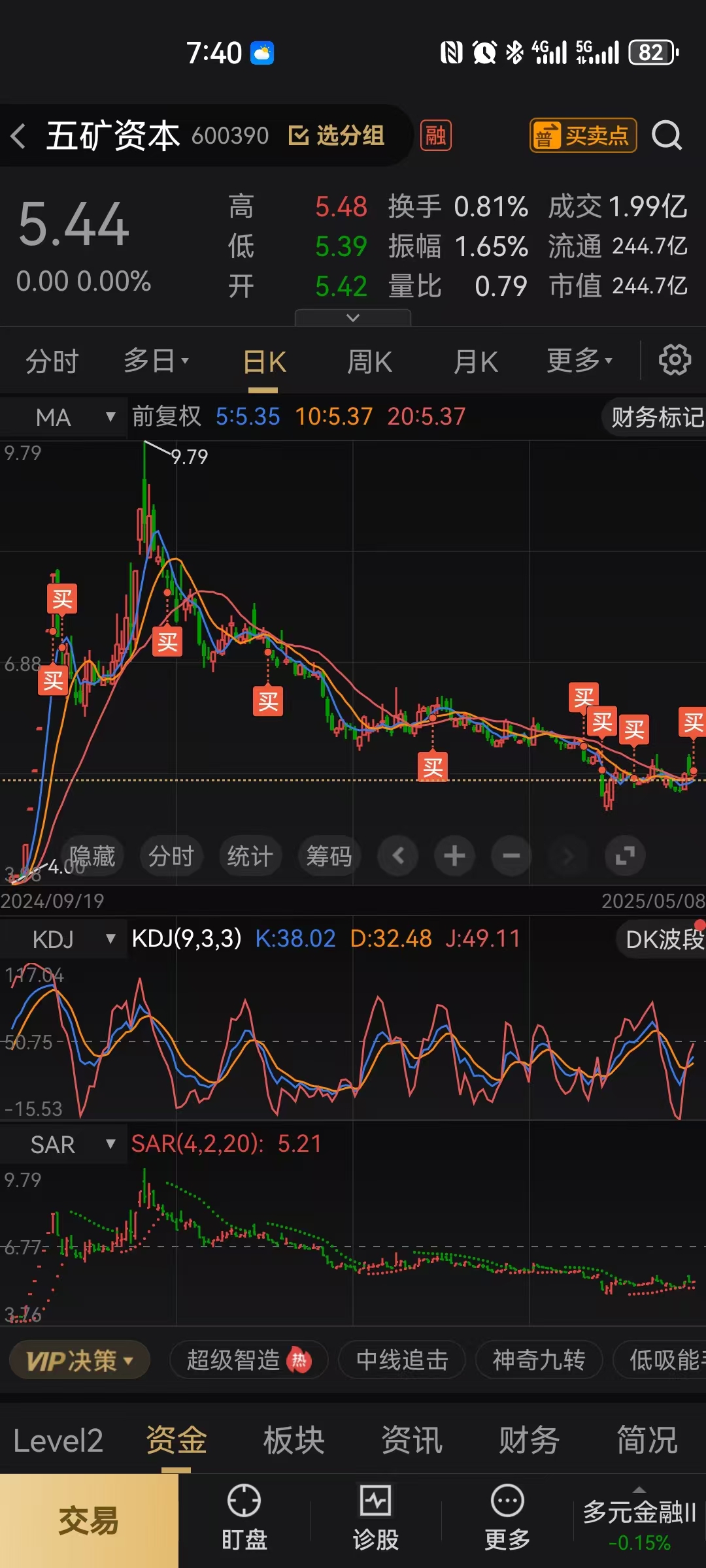Open the SAR indicator dropdown
706x1568 pixels.
click(x=63, y=1144)
